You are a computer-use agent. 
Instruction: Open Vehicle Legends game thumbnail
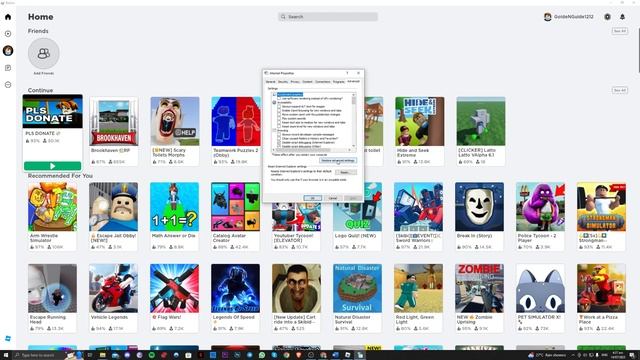[113, 288]
